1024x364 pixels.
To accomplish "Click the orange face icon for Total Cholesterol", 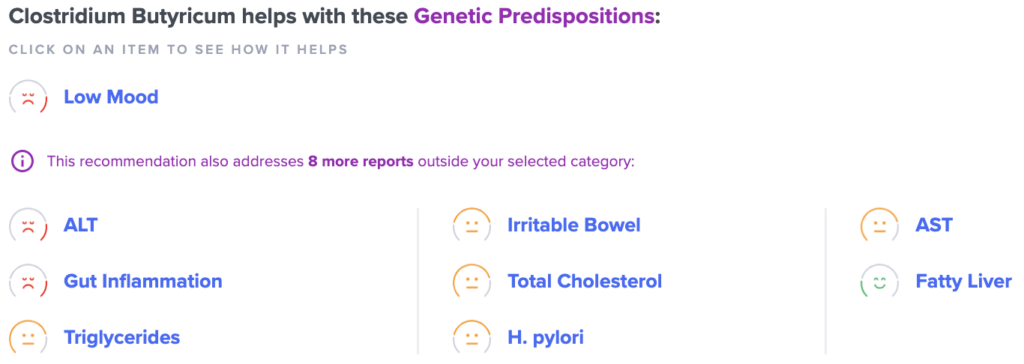I will pyautogui.click(x=472, y=282).
